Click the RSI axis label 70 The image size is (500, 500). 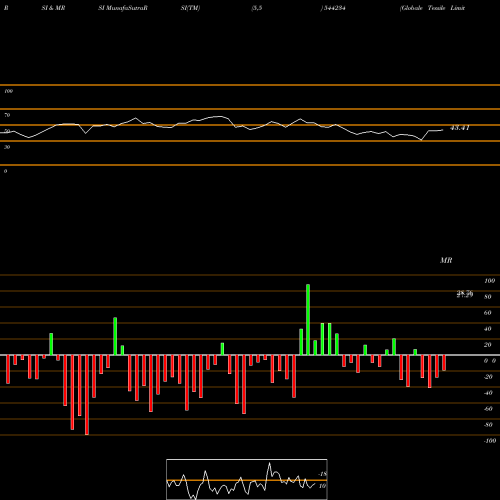(x=7, y=115)
